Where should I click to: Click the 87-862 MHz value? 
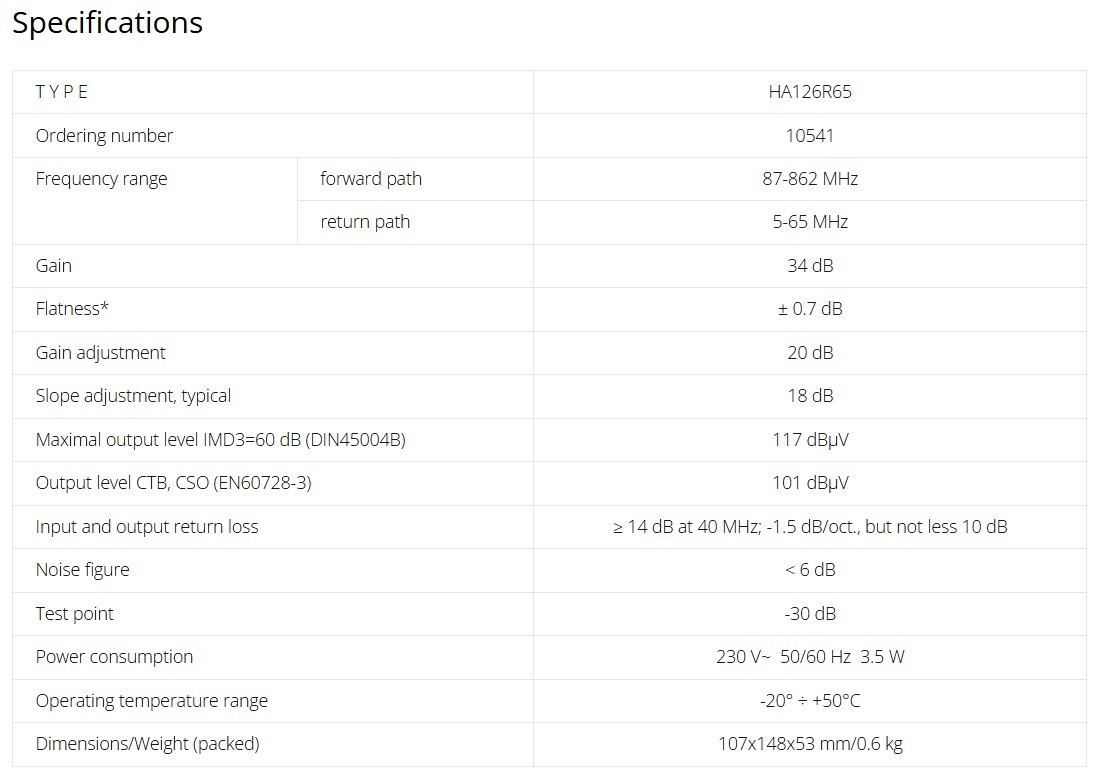[x=809, y=179]
